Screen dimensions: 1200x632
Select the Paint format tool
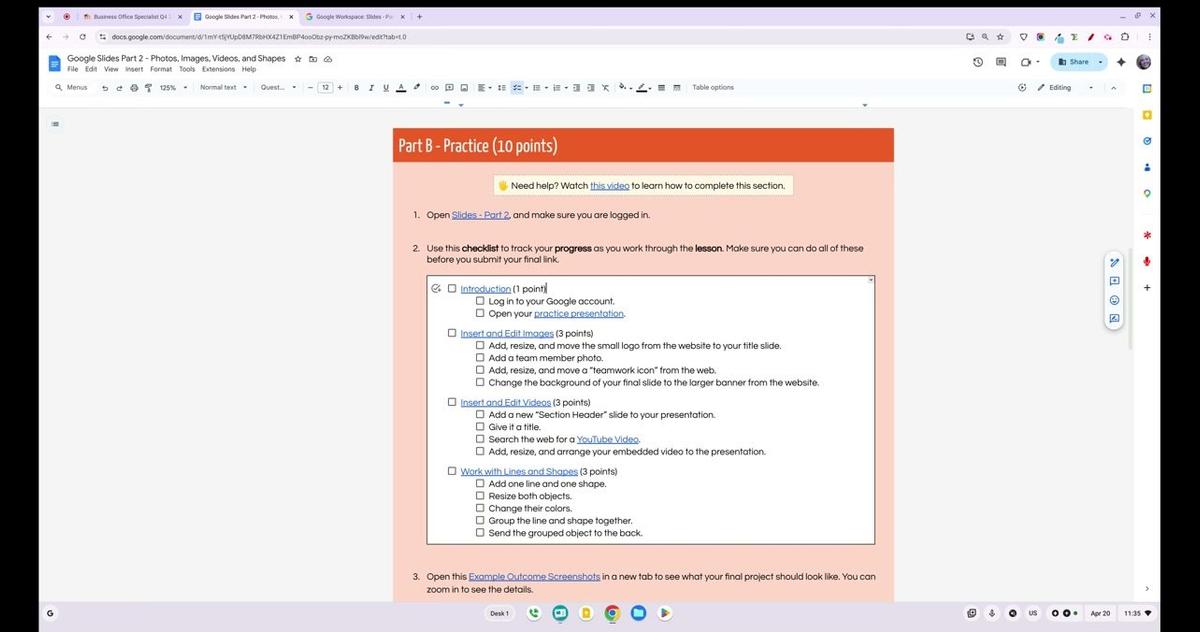pyautogui.click(x=148, y=87)
